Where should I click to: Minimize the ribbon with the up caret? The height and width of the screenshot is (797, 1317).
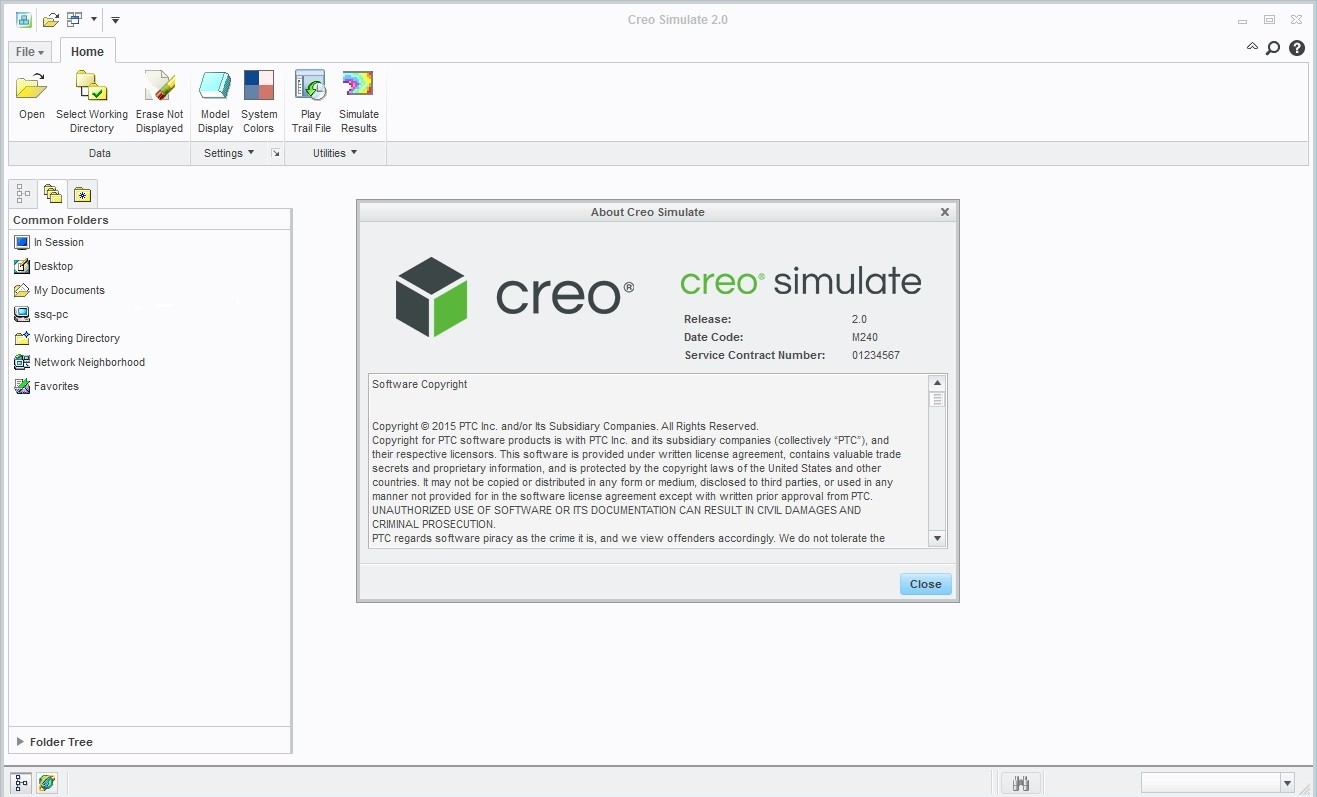pos(1252,47)
